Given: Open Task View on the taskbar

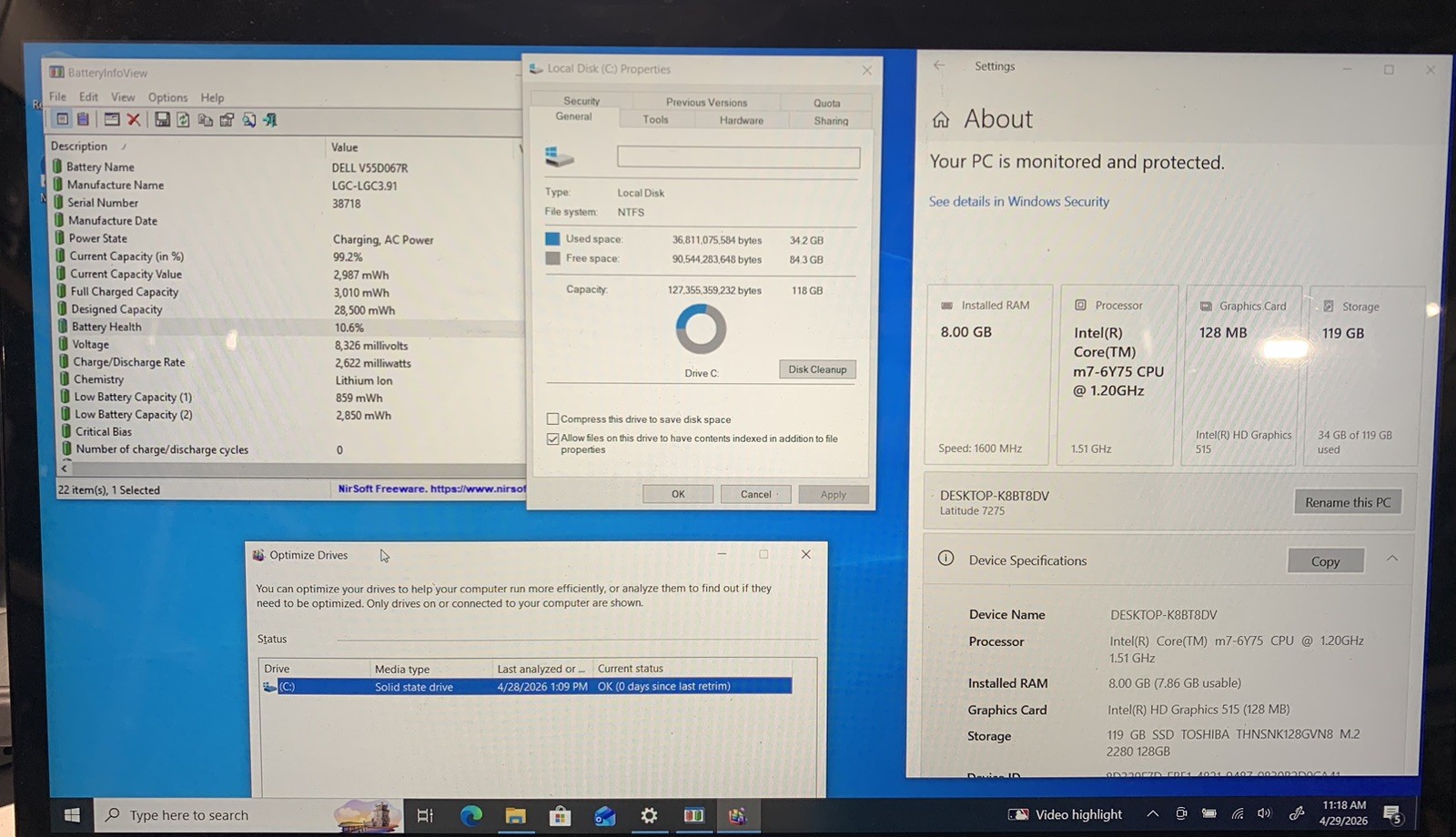Looking at the screenshot, I should (425, 815).
